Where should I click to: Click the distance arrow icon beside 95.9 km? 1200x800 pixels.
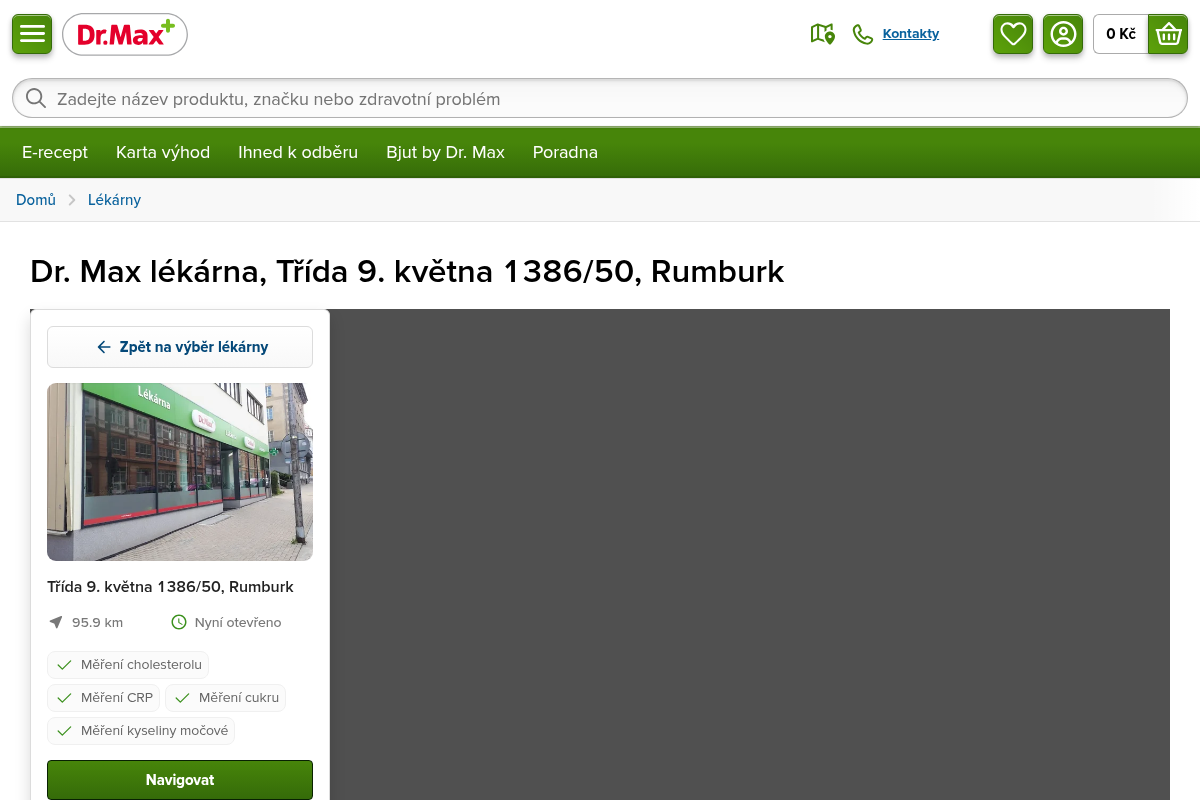[x=56, y=622]
